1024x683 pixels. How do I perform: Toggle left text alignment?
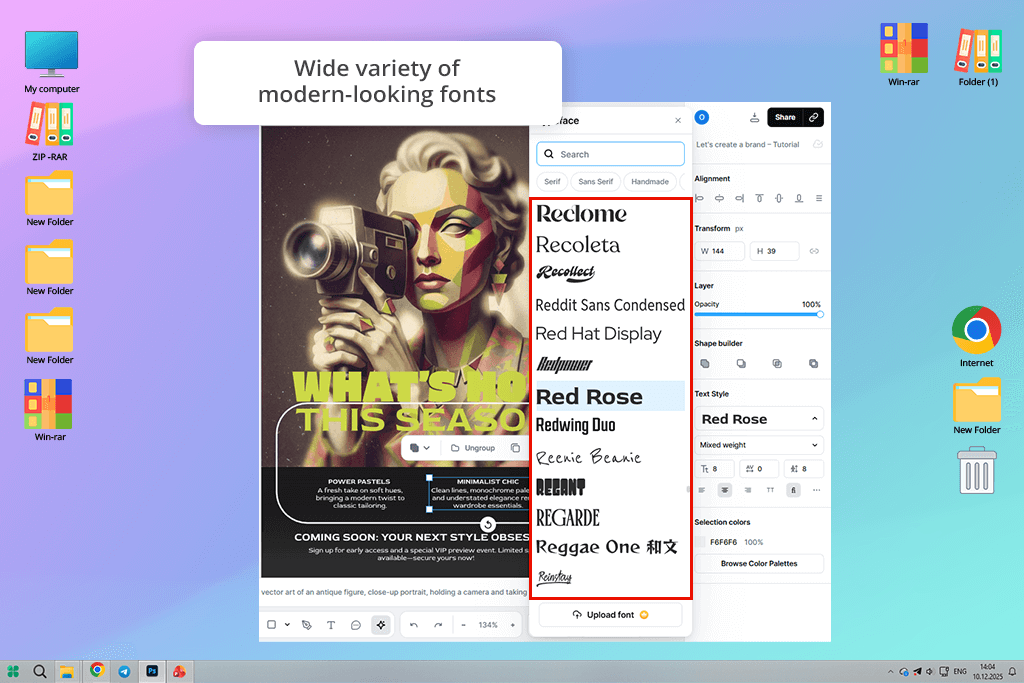click(702, 490)
